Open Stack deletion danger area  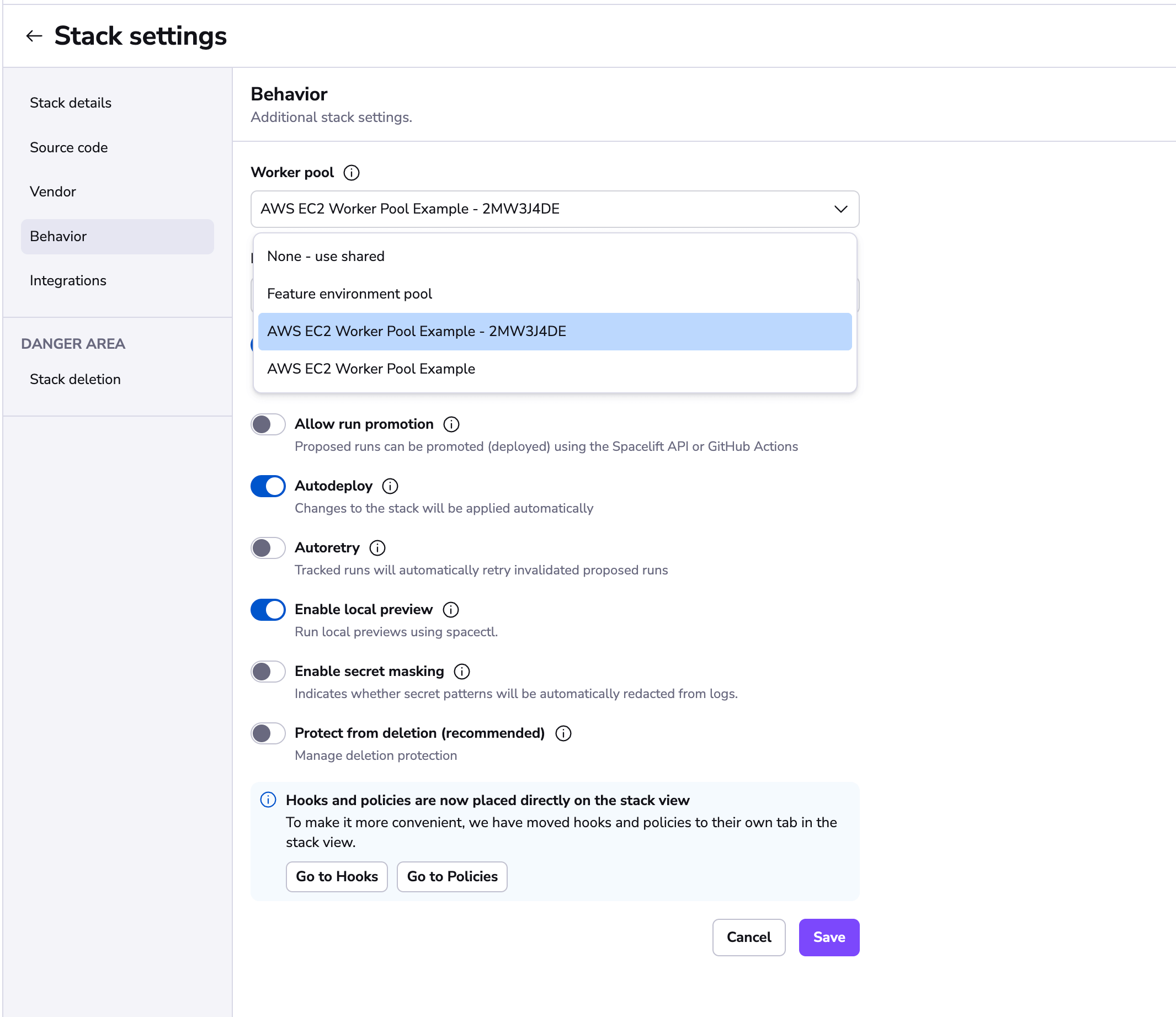point(76,379)
